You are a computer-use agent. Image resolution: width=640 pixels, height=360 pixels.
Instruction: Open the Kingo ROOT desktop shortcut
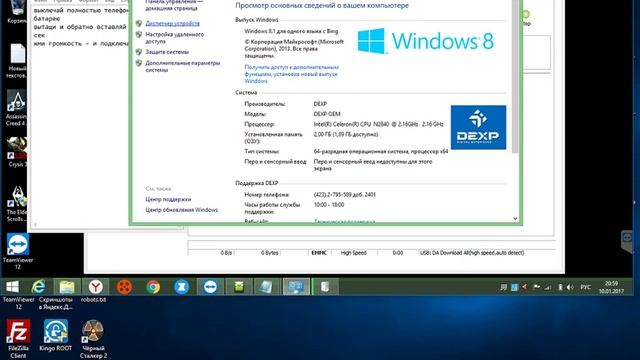(56, 335)
